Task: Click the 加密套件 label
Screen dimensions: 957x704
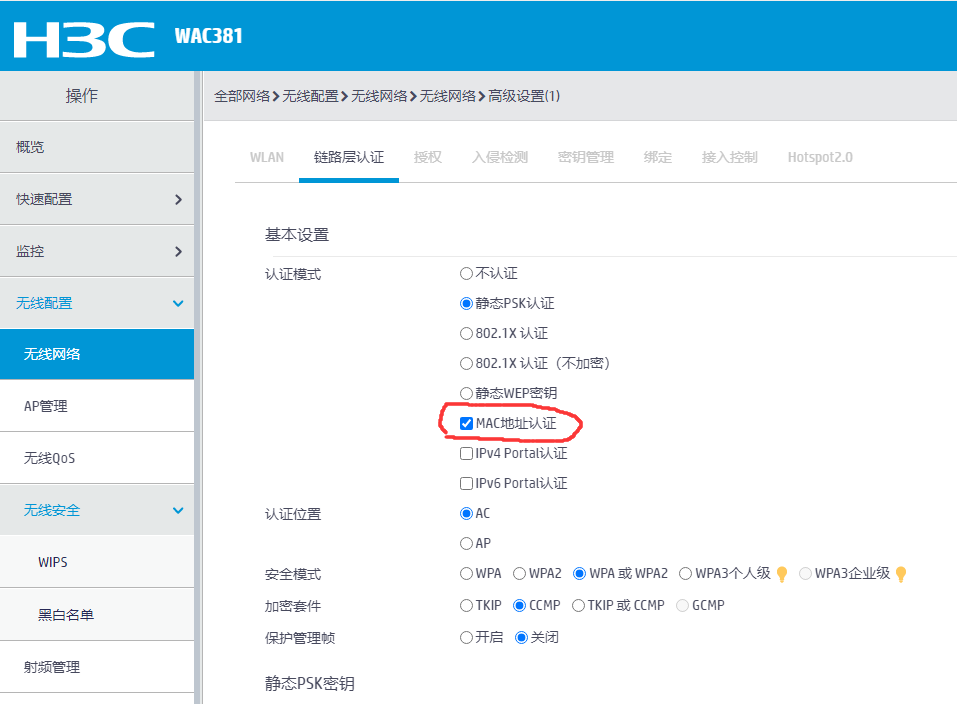Action: pos(293,606)
